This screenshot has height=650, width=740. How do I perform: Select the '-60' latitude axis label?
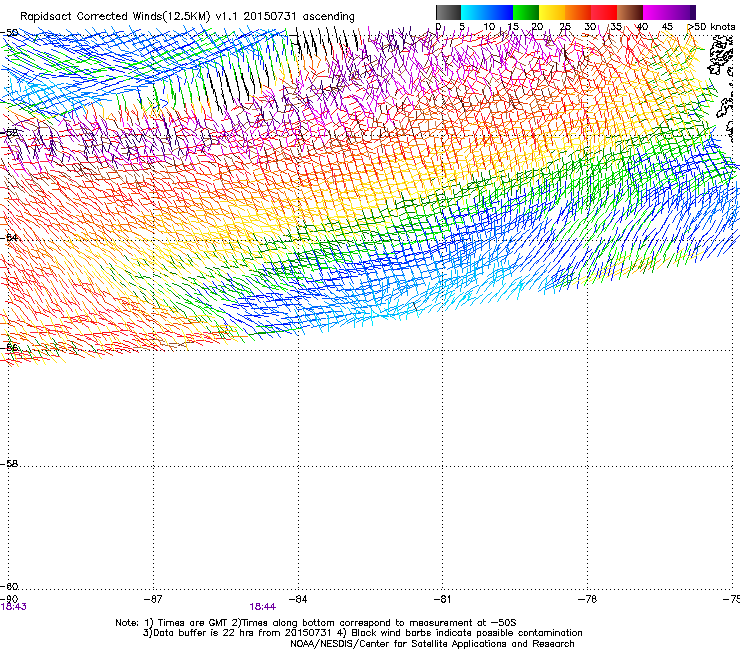[x=9, y=587]
